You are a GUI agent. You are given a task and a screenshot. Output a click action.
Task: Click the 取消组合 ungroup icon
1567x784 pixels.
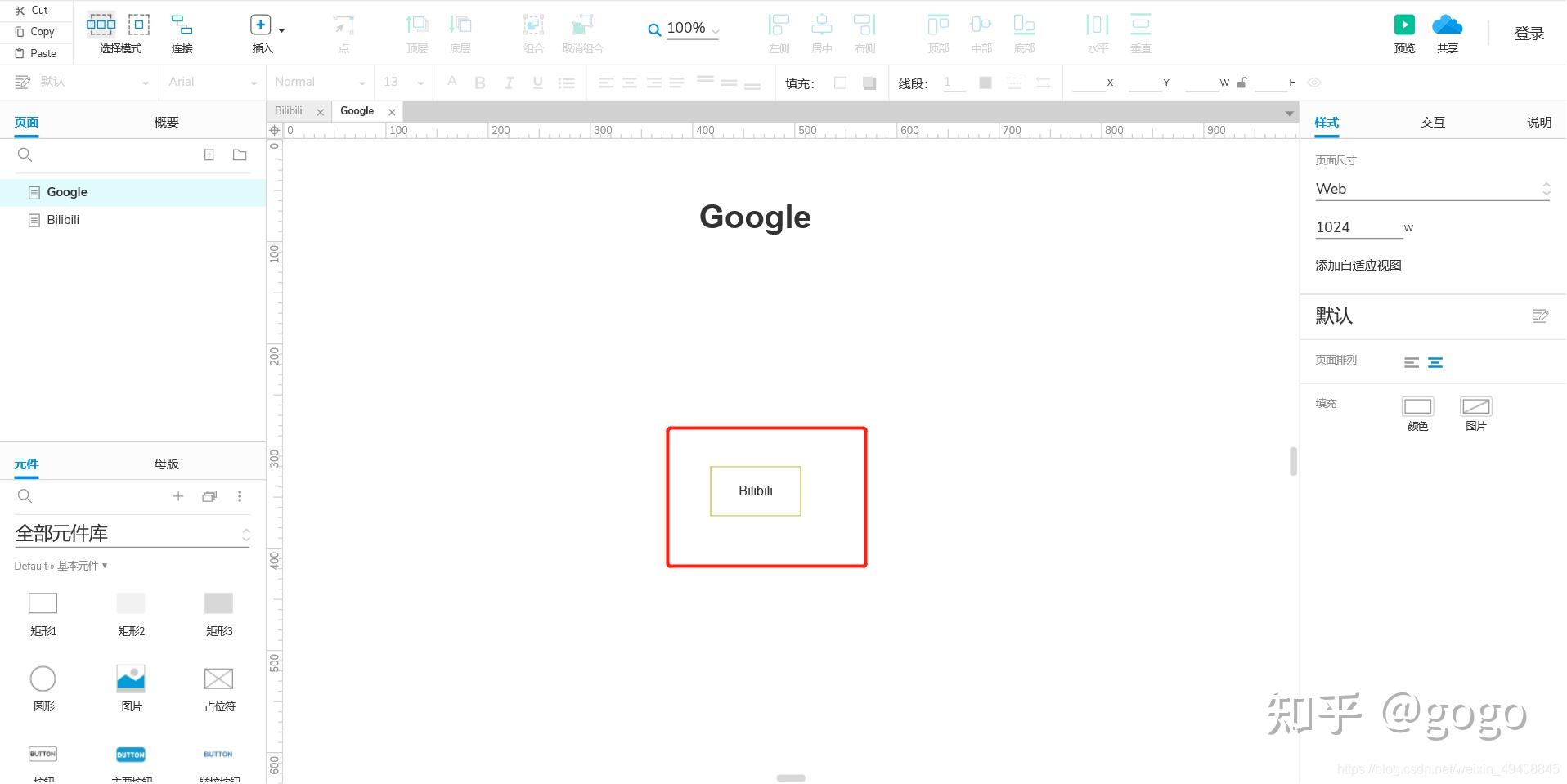click(582, 25)
